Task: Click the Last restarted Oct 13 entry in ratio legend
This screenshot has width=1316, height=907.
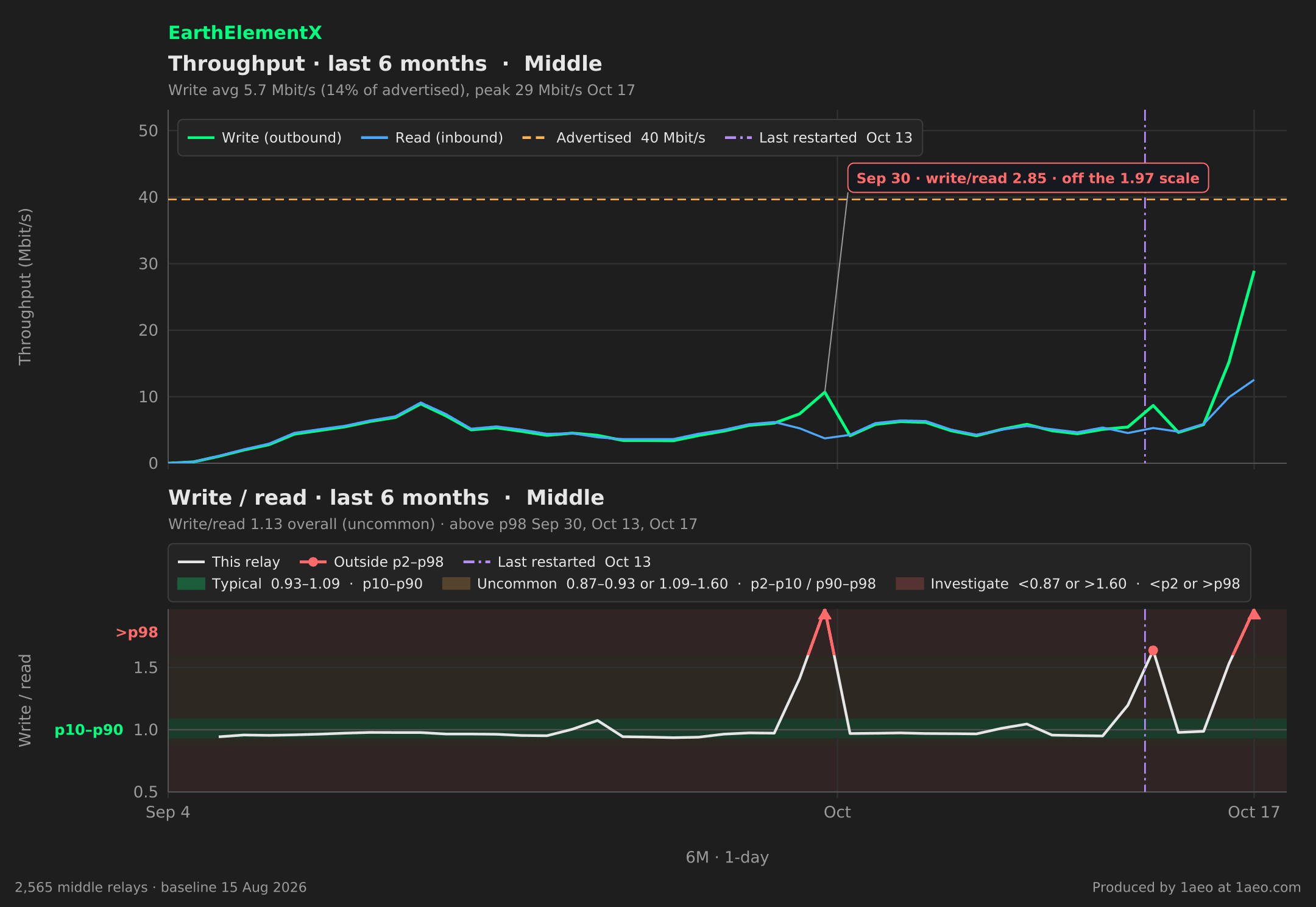Action: (x=557, y=562)
